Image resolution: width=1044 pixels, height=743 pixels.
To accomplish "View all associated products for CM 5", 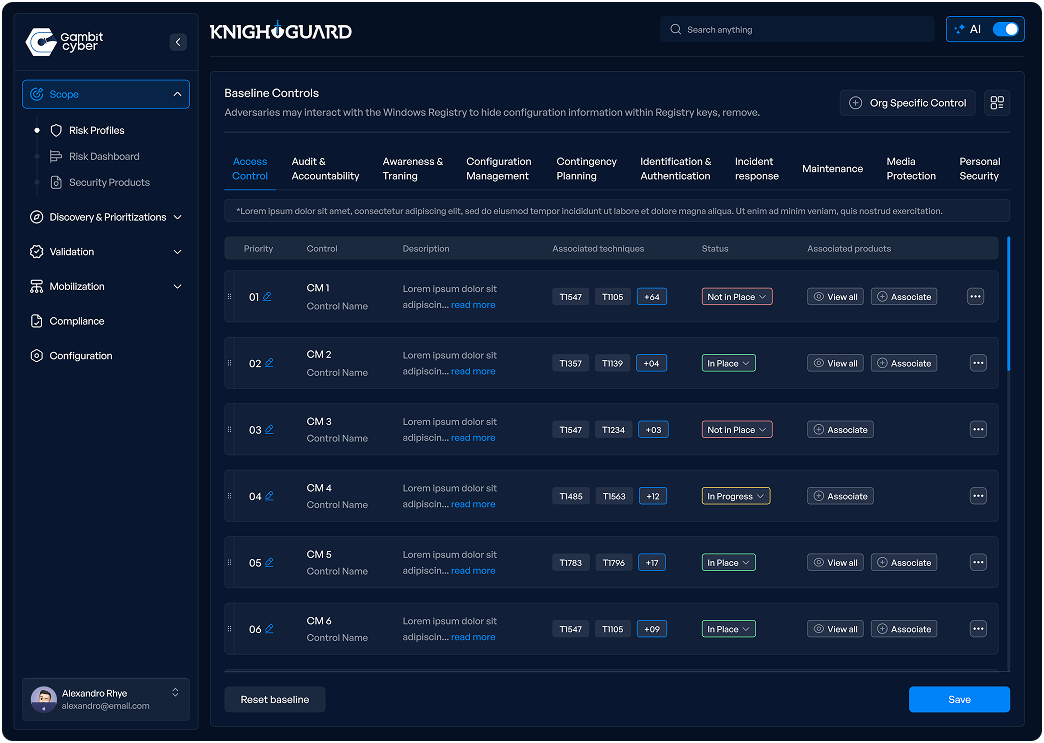I will 836,563.
